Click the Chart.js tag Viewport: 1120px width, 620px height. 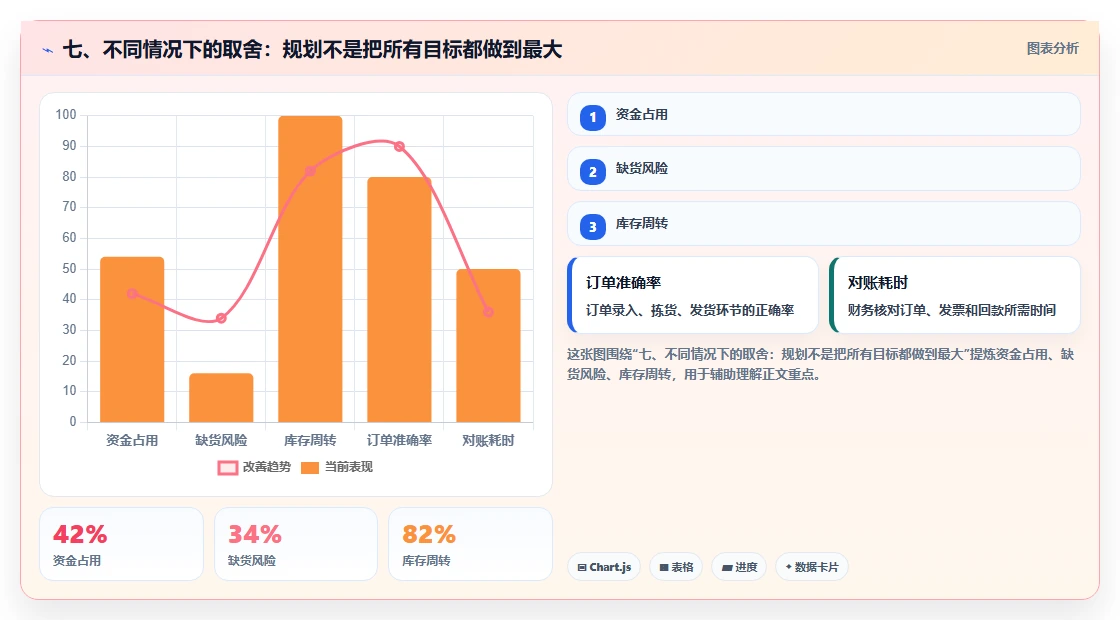point(604,567)
